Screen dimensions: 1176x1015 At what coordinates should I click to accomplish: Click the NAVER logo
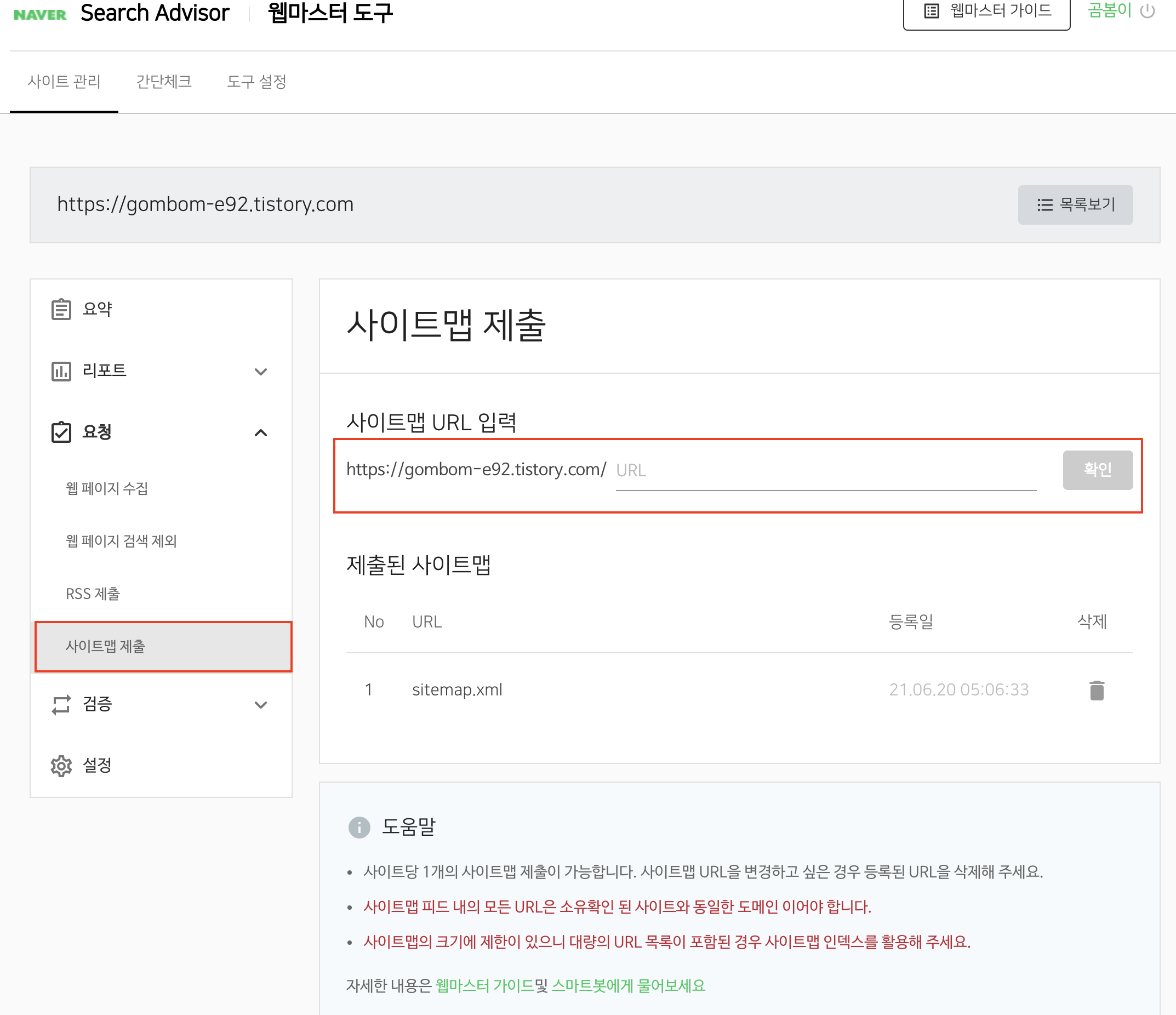(39, 14)
